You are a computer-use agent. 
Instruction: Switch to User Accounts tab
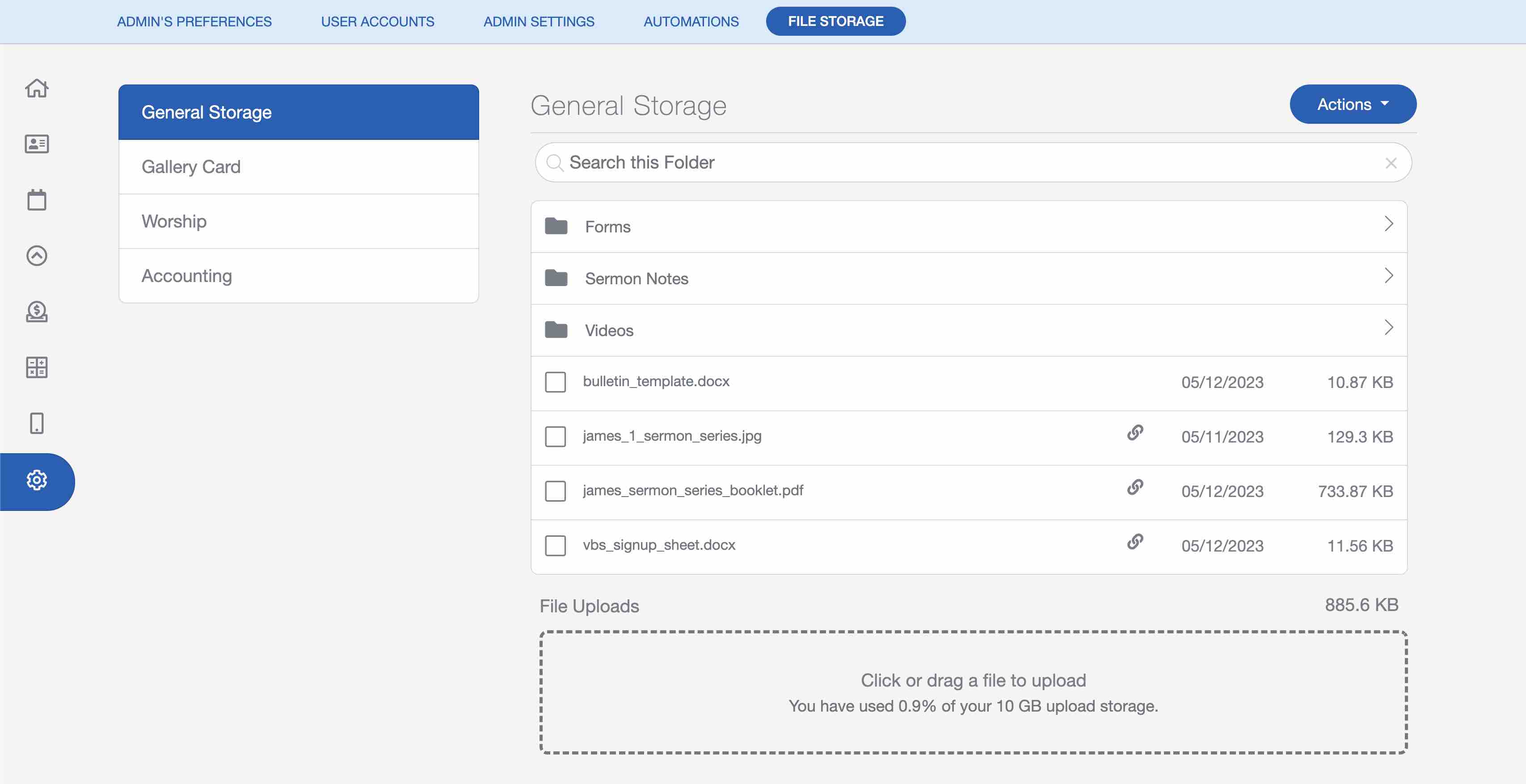coord(377,22)
